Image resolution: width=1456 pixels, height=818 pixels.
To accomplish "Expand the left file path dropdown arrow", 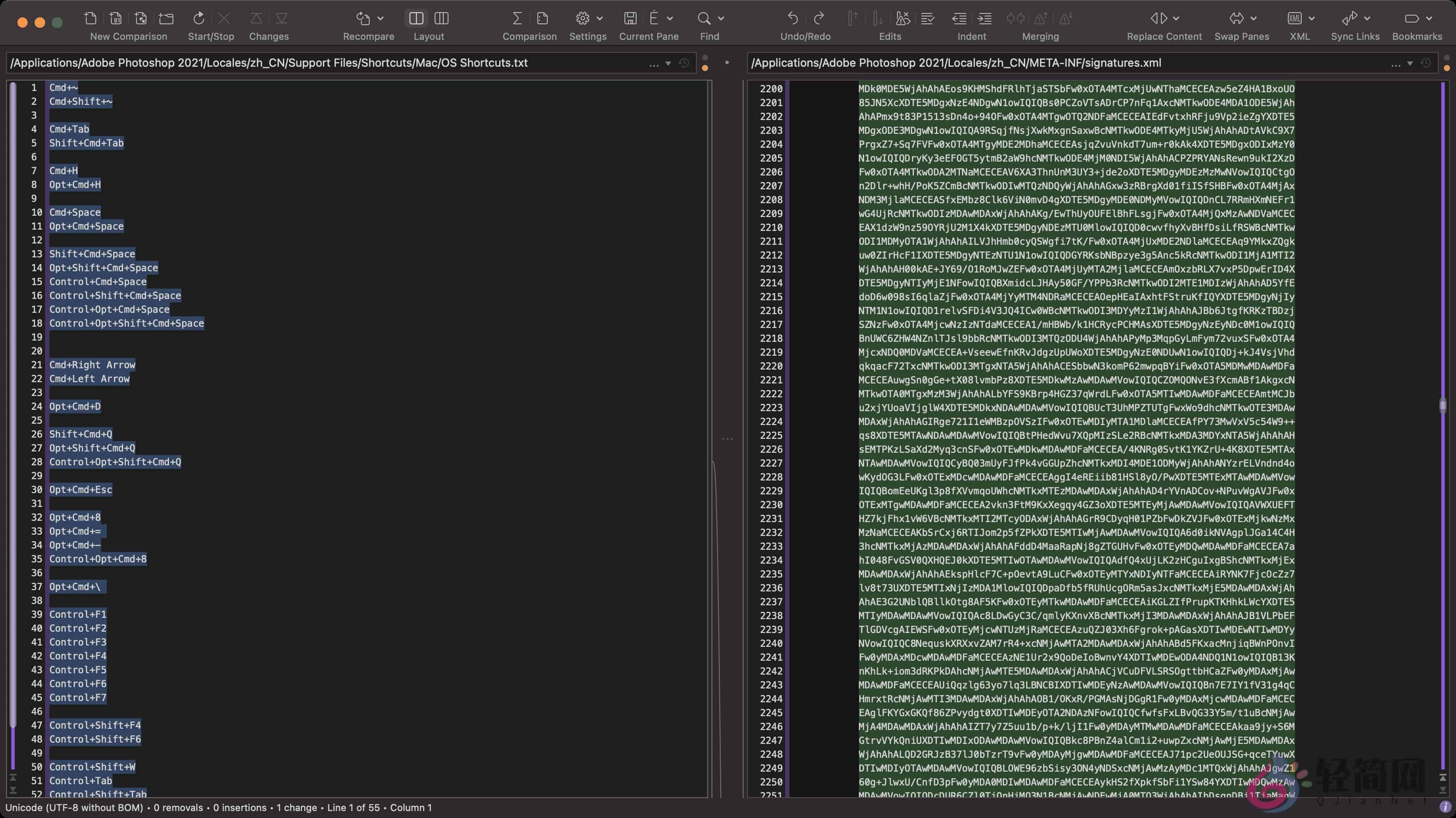I will [668, 63].
